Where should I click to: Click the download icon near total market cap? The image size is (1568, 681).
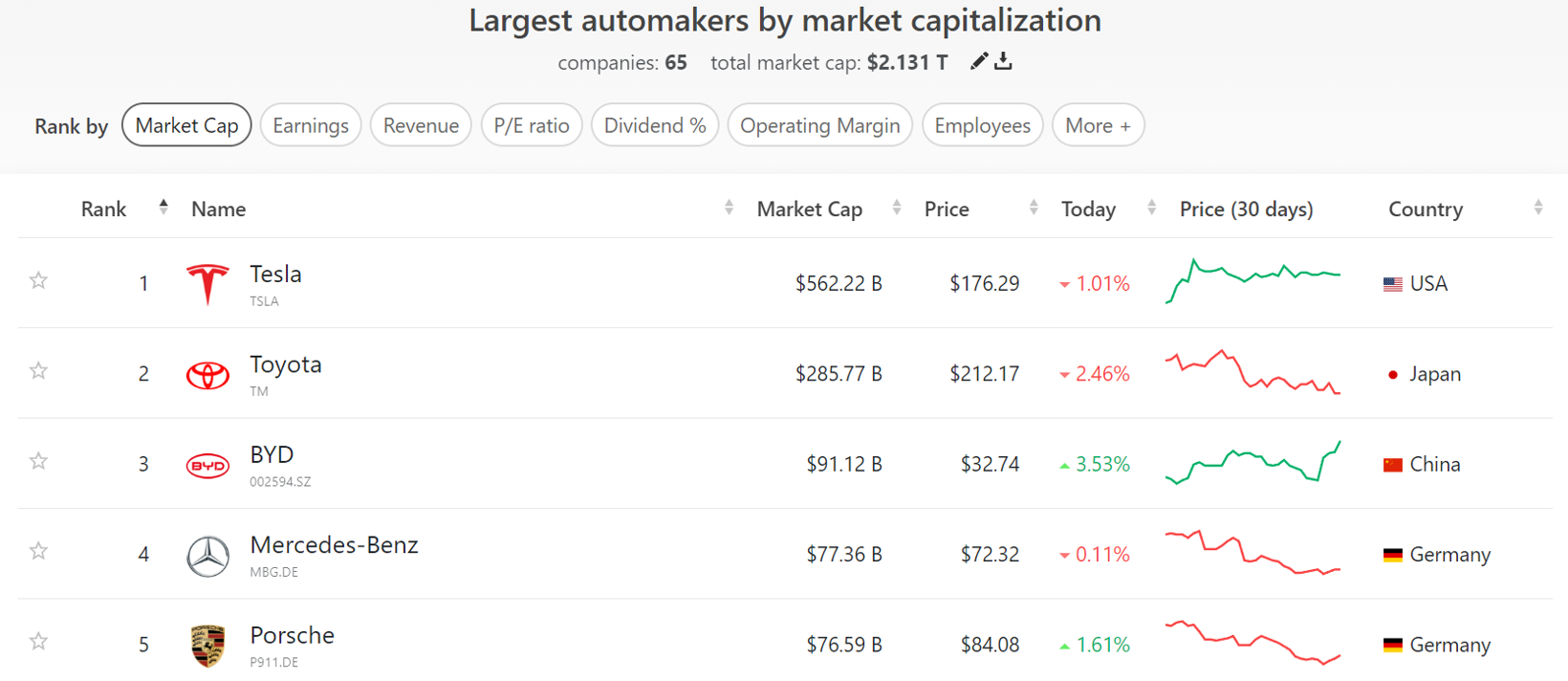[x=1003, y=62]
